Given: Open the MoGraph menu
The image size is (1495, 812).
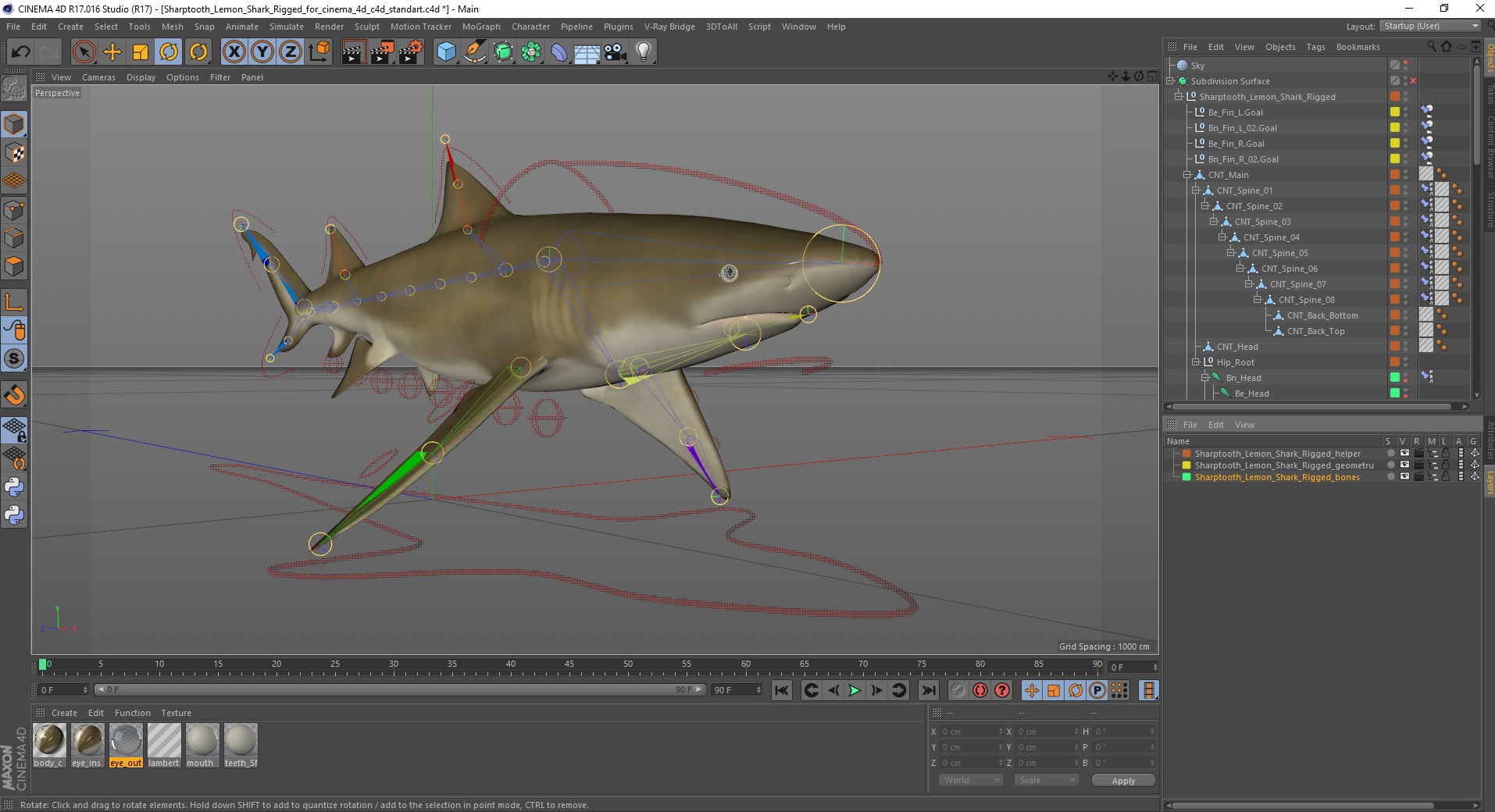Looking at the screenshot, I should point(481,27).
